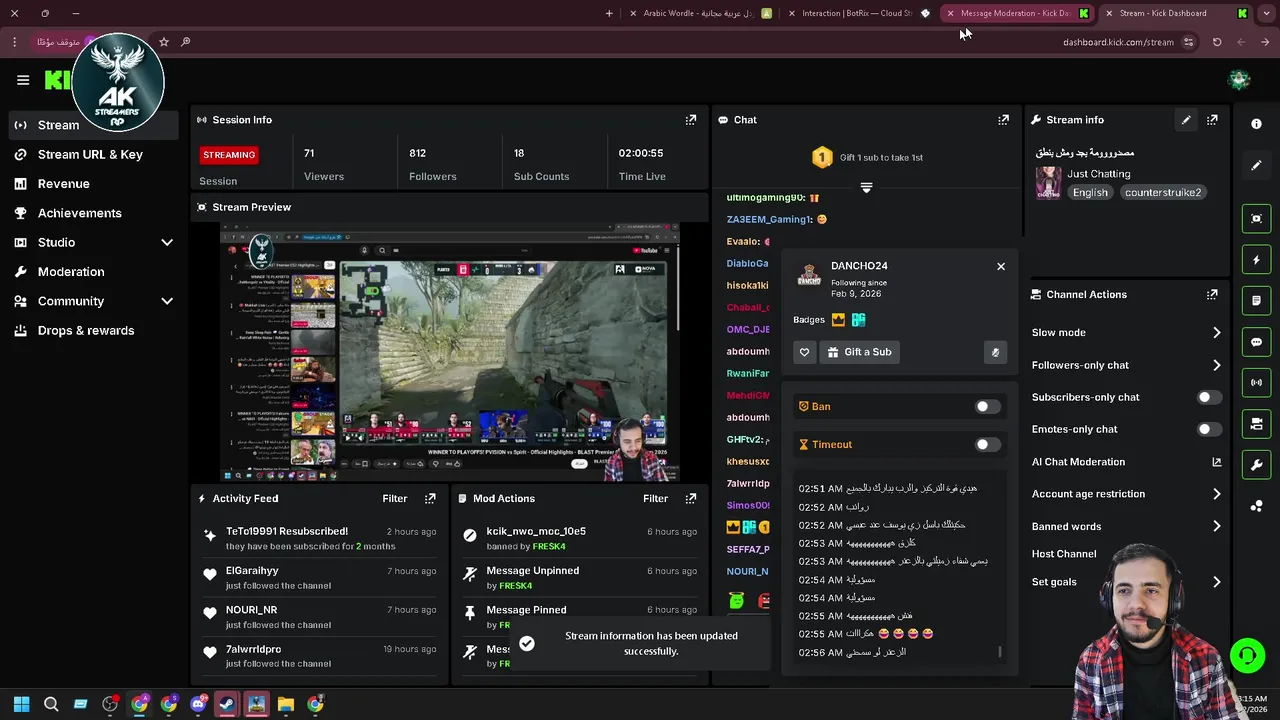The height and width of the screenshot is (720, 1280).
Task: Open AI Chat Moderation link
Action: click(x=1126, y=462)
